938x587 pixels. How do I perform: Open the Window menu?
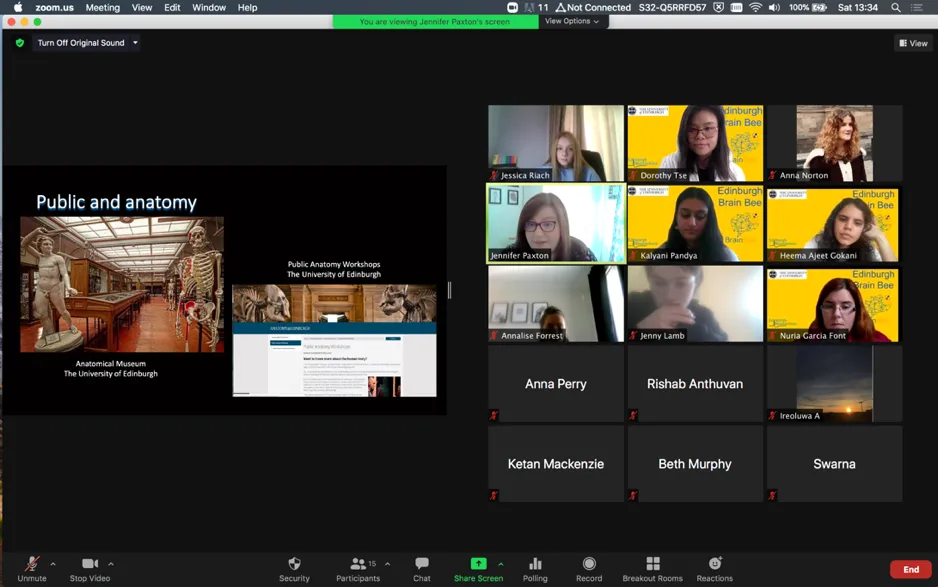pos(208,7)
